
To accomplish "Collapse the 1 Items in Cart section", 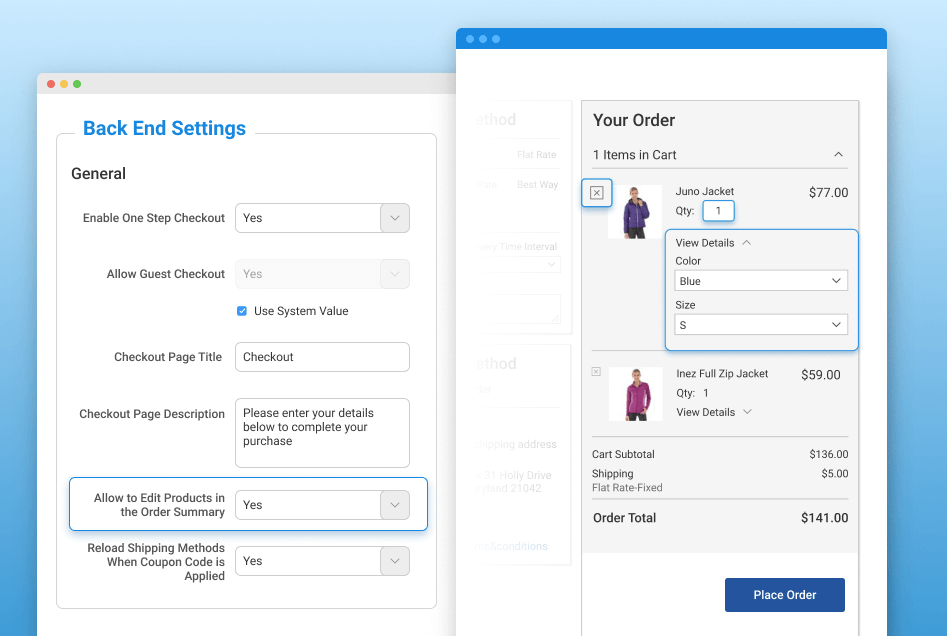I will pos(839,155).
